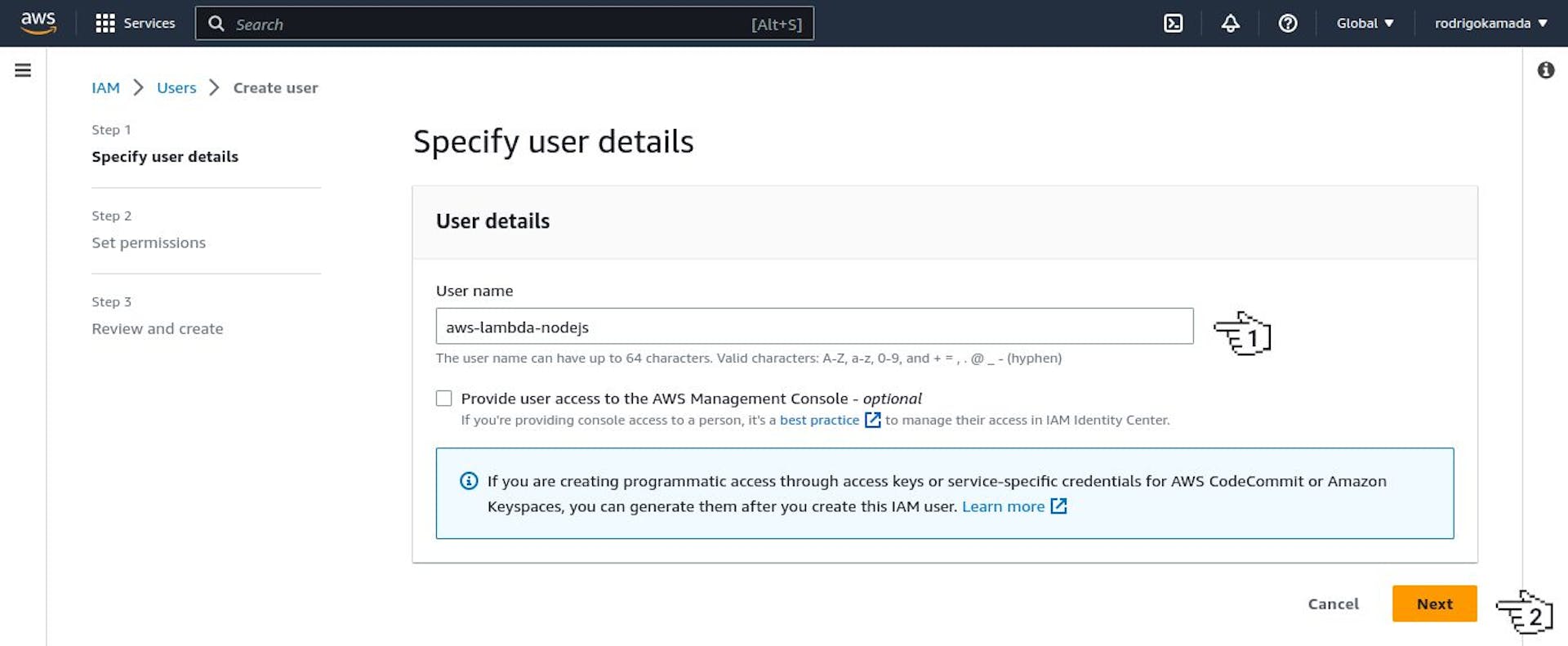Viewport: 1568px width, 646px height.
Task: Open the help question mark icon
Action: click(1287, 23)
